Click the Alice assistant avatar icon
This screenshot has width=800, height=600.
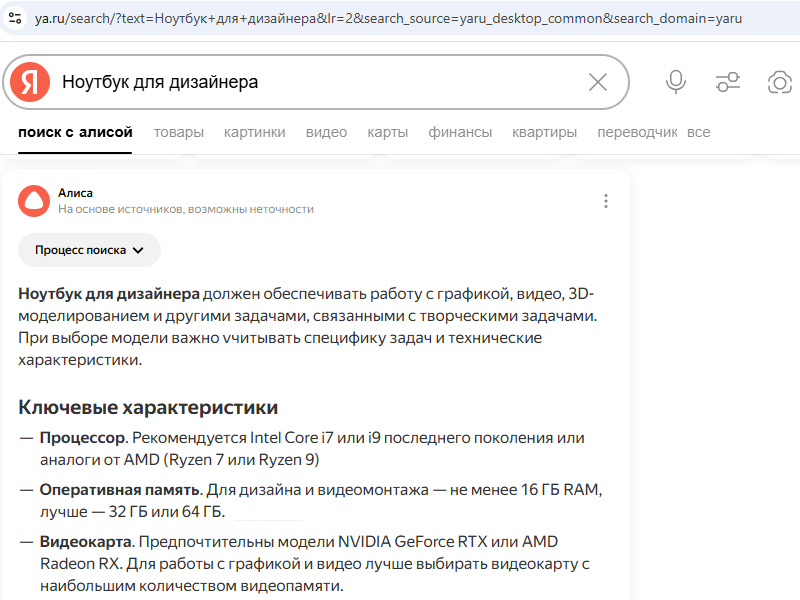(x=34, y=201)
